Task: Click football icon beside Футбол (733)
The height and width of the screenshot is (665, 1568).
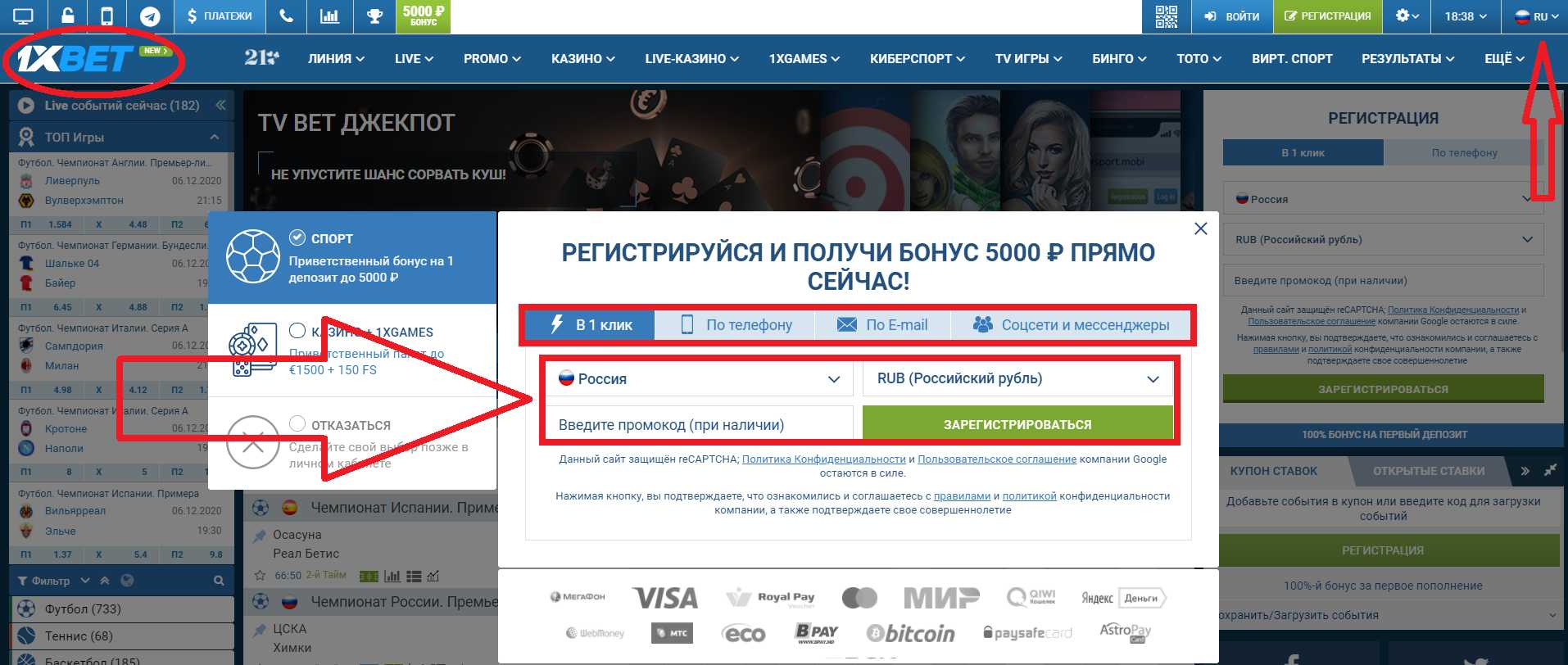Action: click(26, 608)
